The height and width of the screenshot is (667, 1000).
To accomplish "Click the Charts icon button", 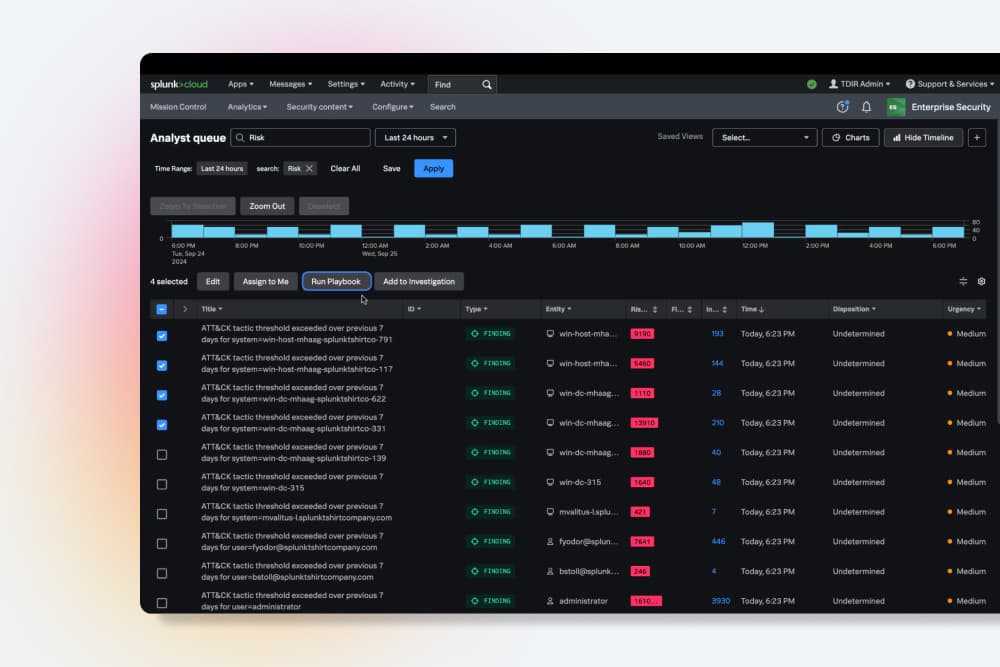I will 850,137.
